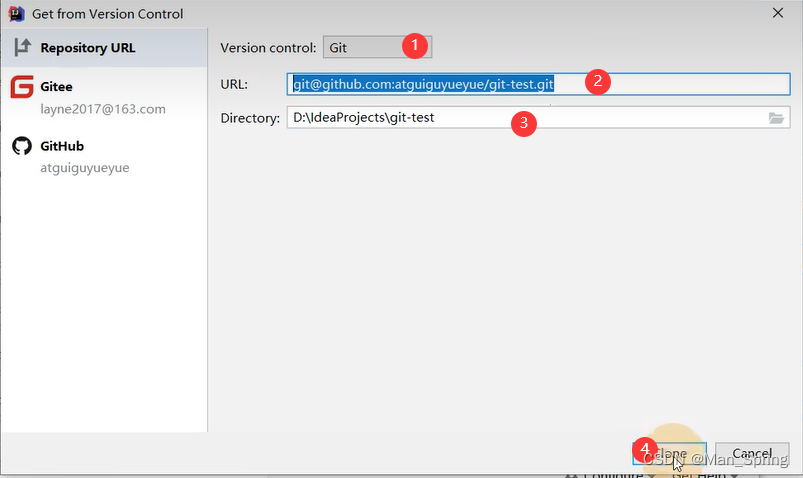Open the Gitee account entry

(x=104, y=97)
